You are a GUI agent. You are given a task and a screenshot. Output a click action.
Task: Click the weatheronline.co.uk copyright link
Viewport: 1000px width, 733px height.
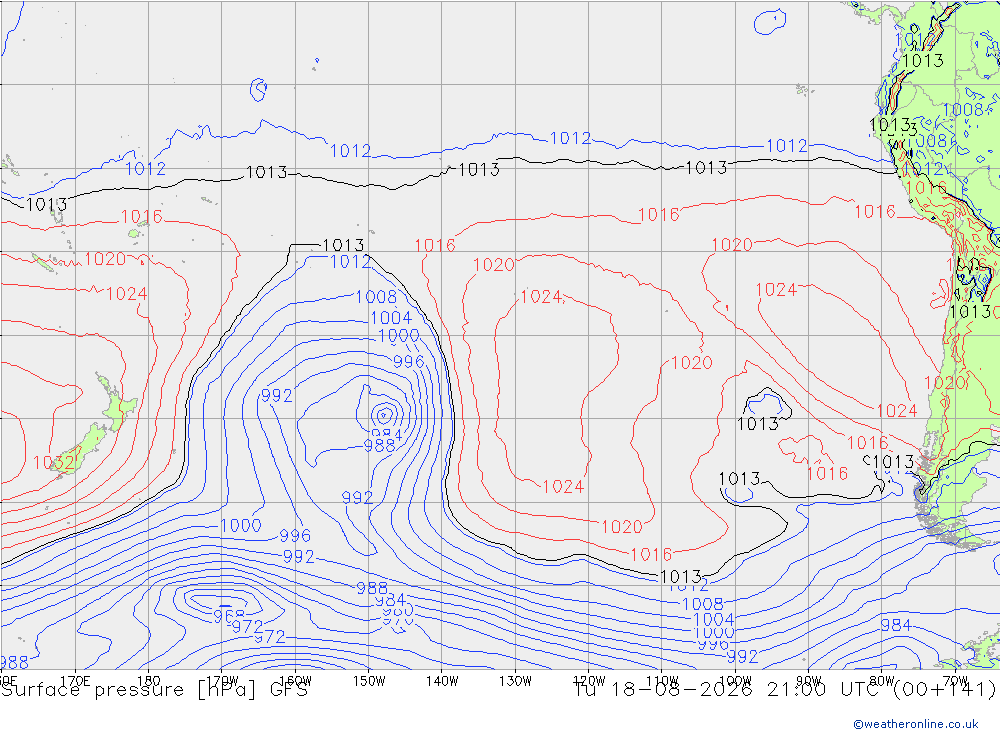(x=915, y=724)
